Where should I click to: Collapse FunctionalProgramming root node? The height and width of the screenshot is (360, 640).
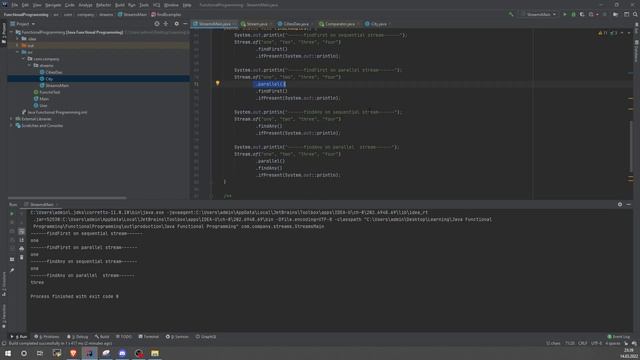coord(11,32)
